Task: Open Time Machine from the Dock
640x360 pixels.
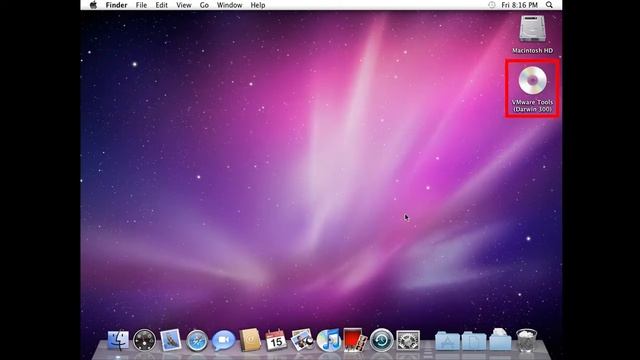Action: click(x=381, y=340)
